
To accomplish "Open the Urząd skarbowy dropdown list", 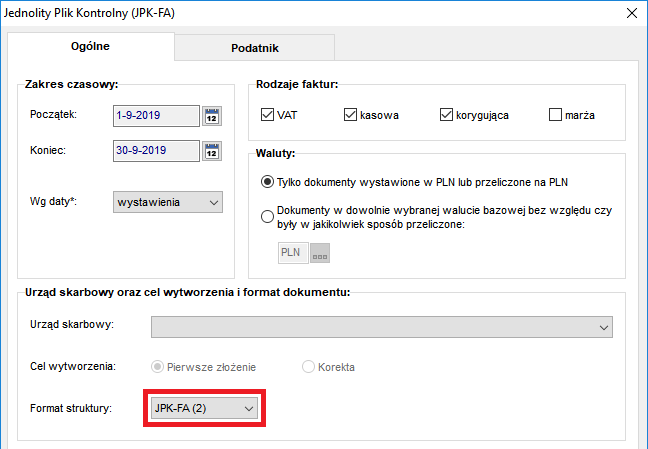I will [x=382, y=327].
